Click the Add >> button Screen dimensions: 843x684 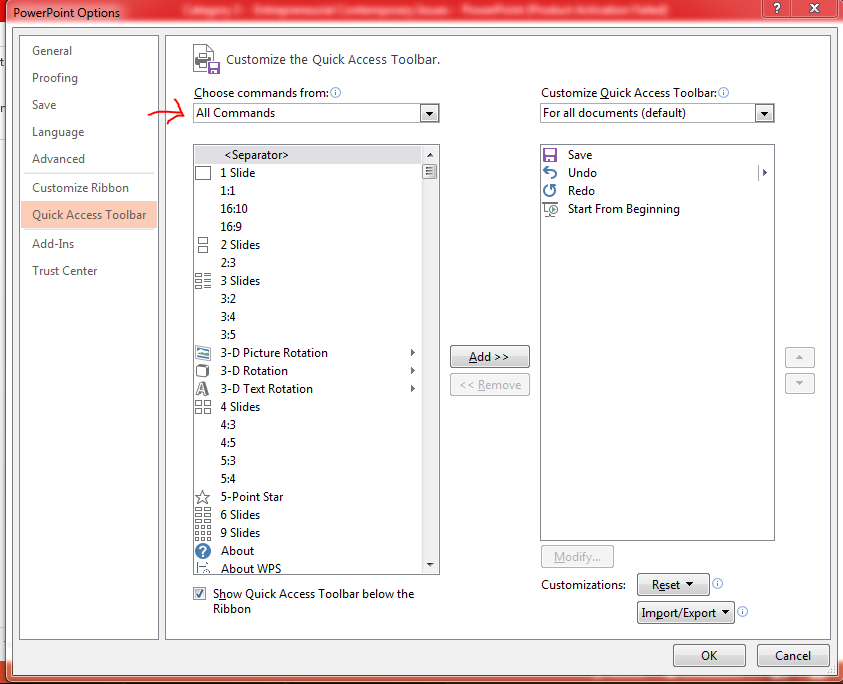(x=489, y=357)
